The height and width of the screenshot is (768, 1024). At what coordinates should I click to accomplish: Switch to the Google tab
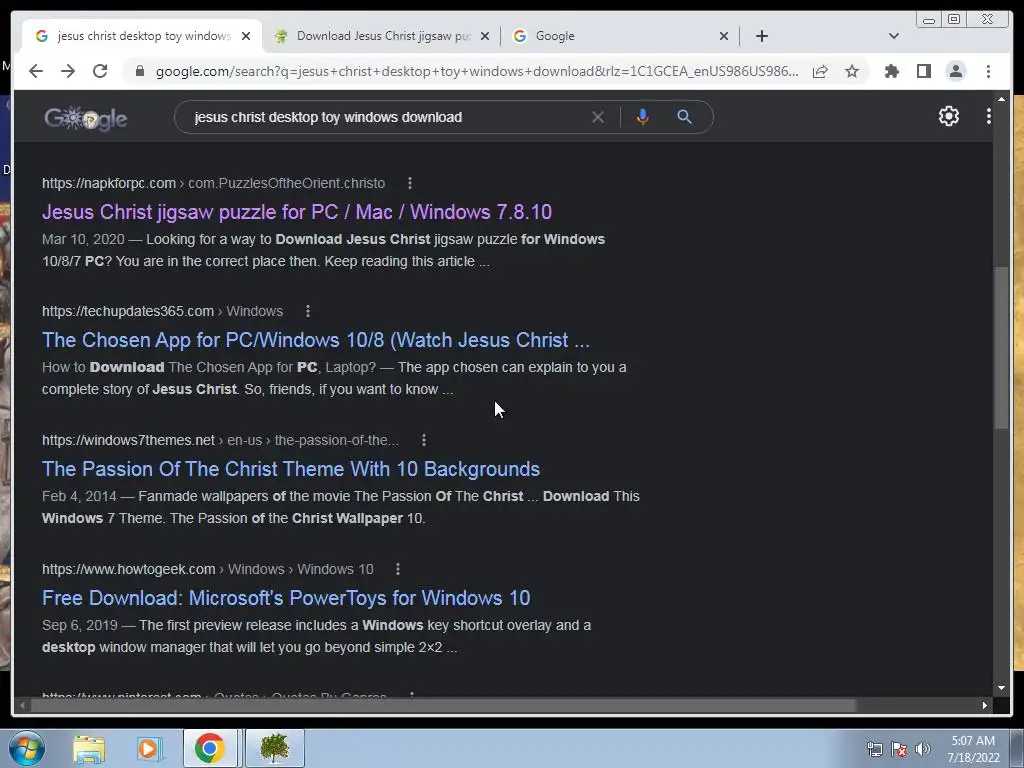pos(620,36)
